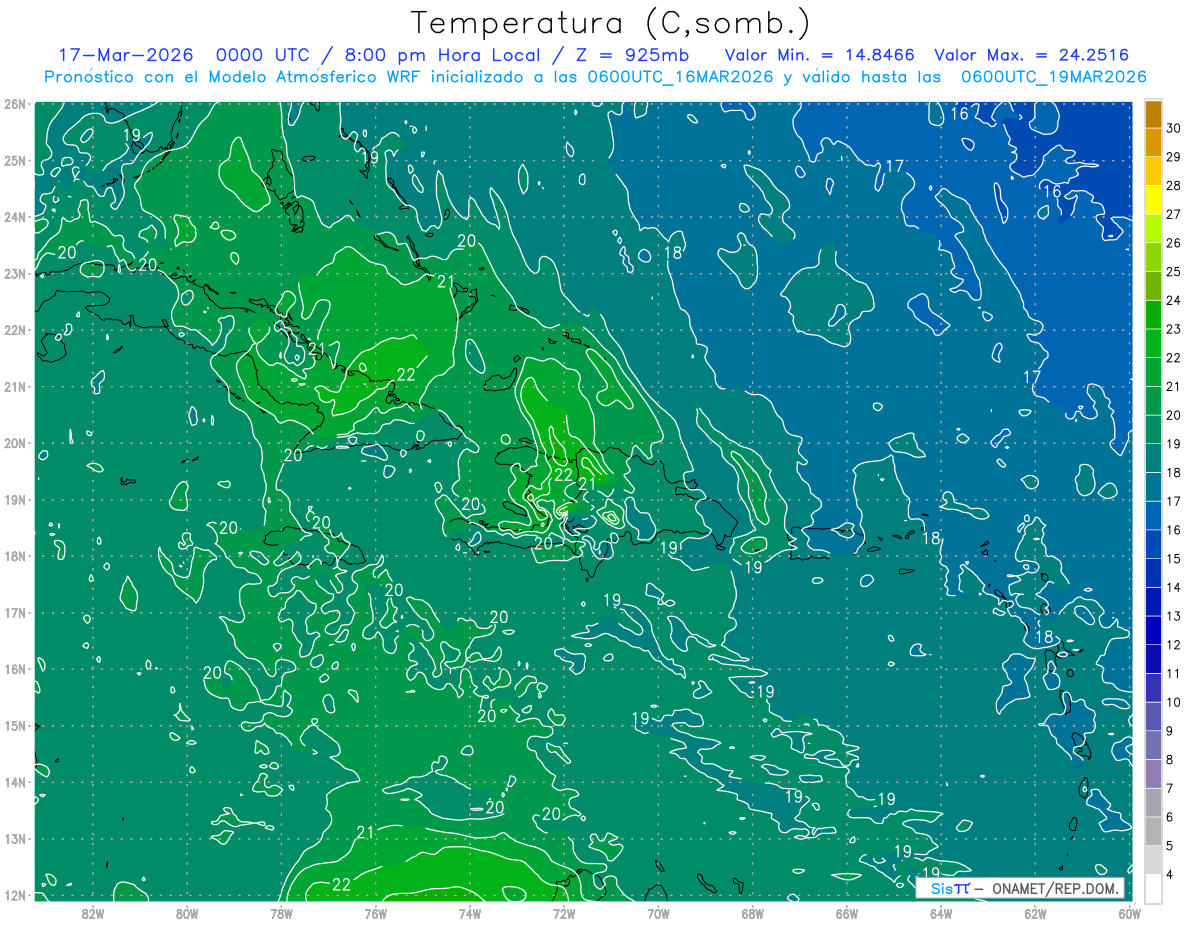Click color scale label '25'
This screenshot has height=927, width=1200.
point(1174,271)
